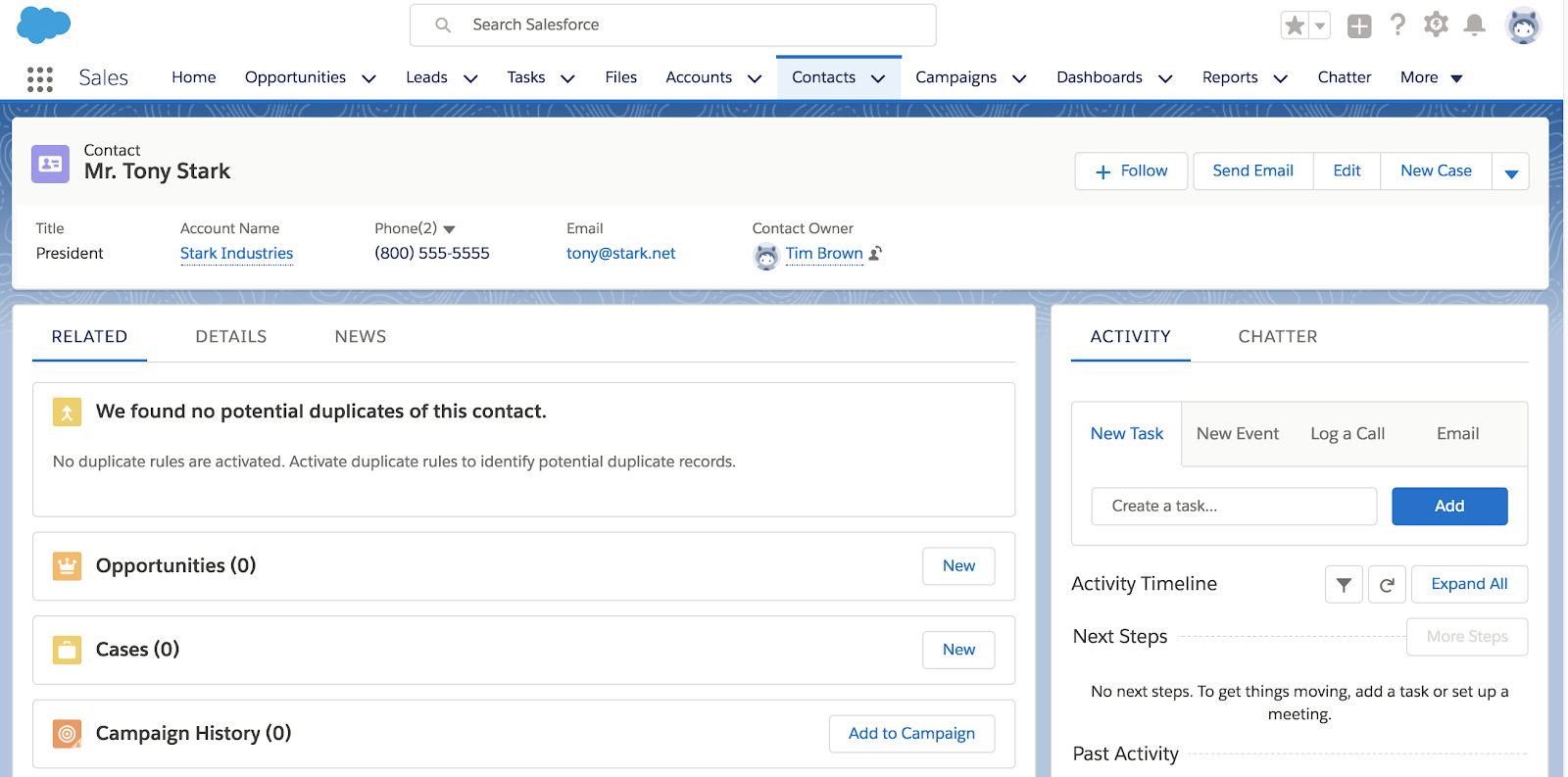Open the Stark Industries account link
The image size is (1568, 777).
[236, 254]
